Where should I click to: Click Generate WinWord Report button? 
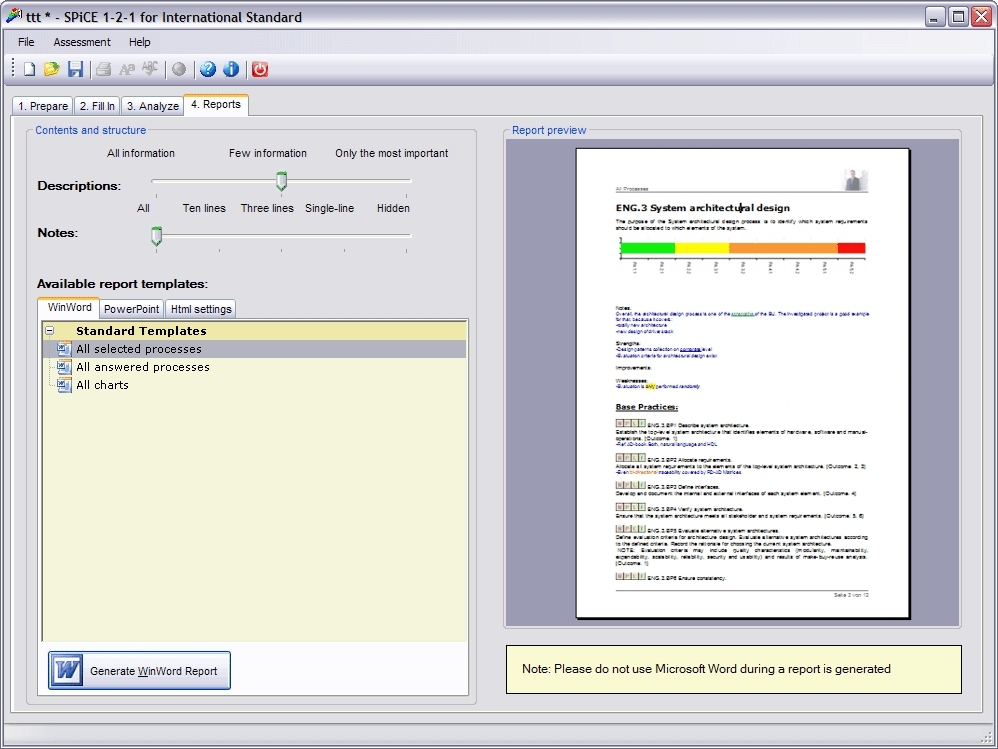(140, 671)
